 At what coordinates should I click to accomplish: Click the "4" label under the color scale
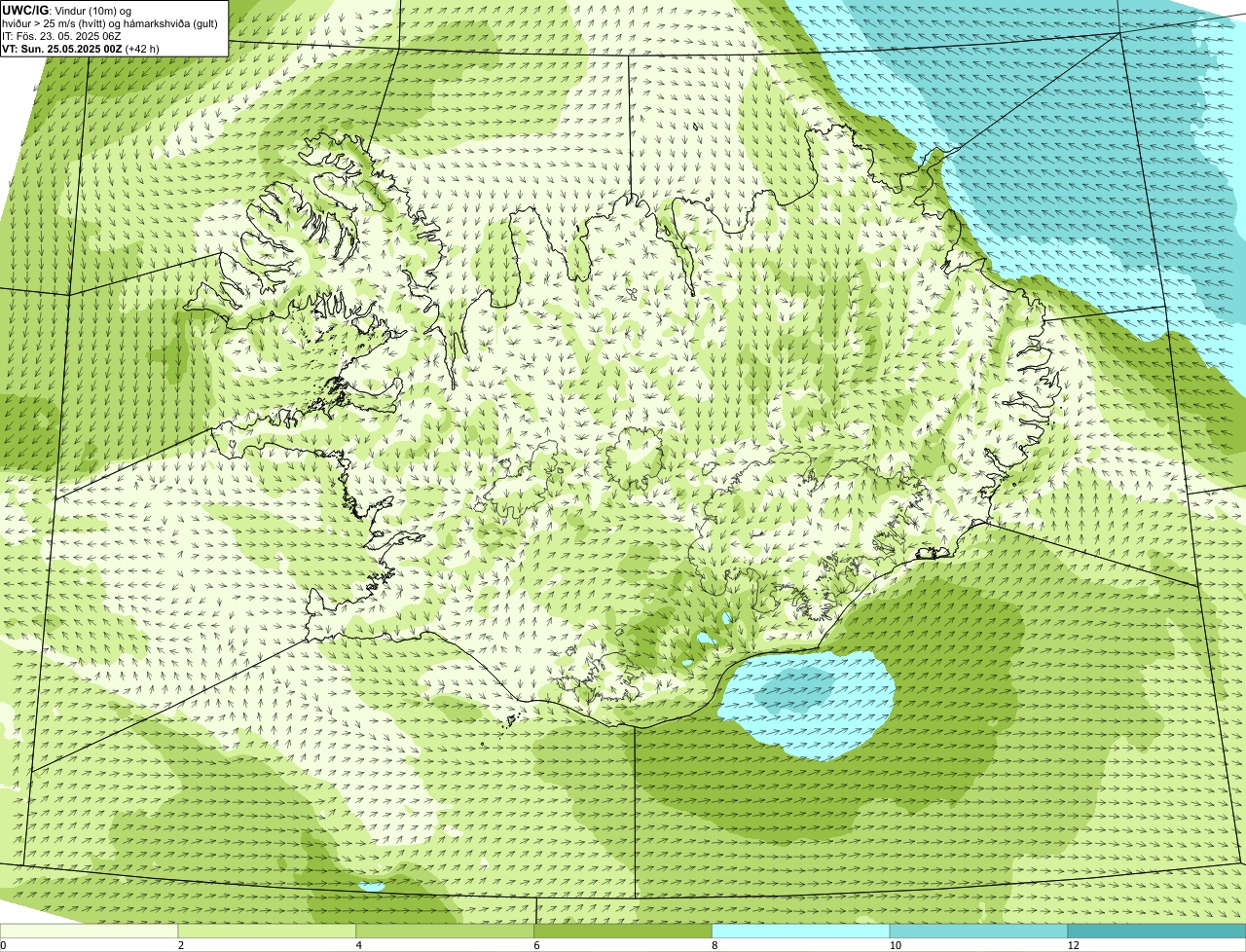[358, 945]
